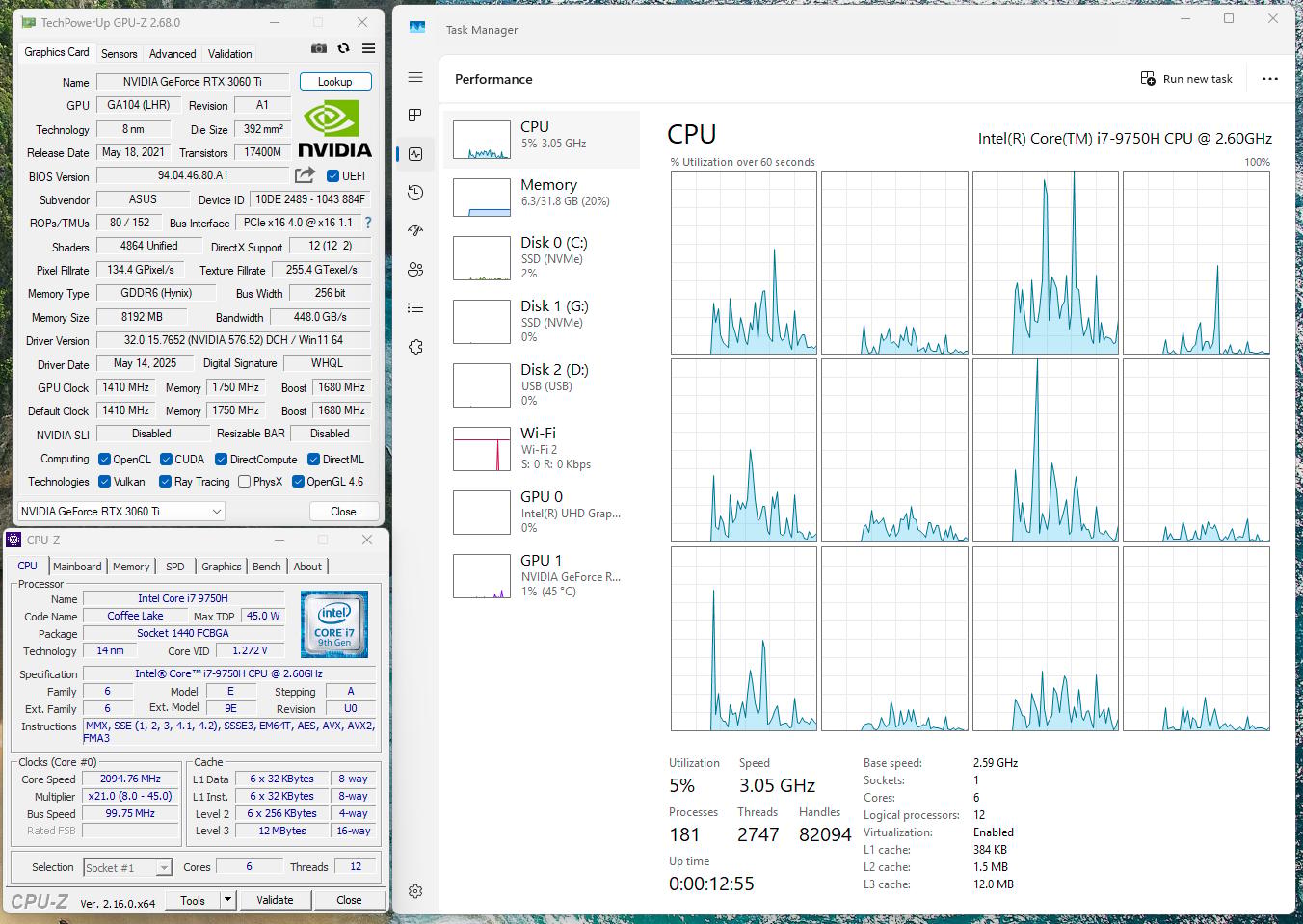Click the GPU-Z title bar app icon

(28, 22)
